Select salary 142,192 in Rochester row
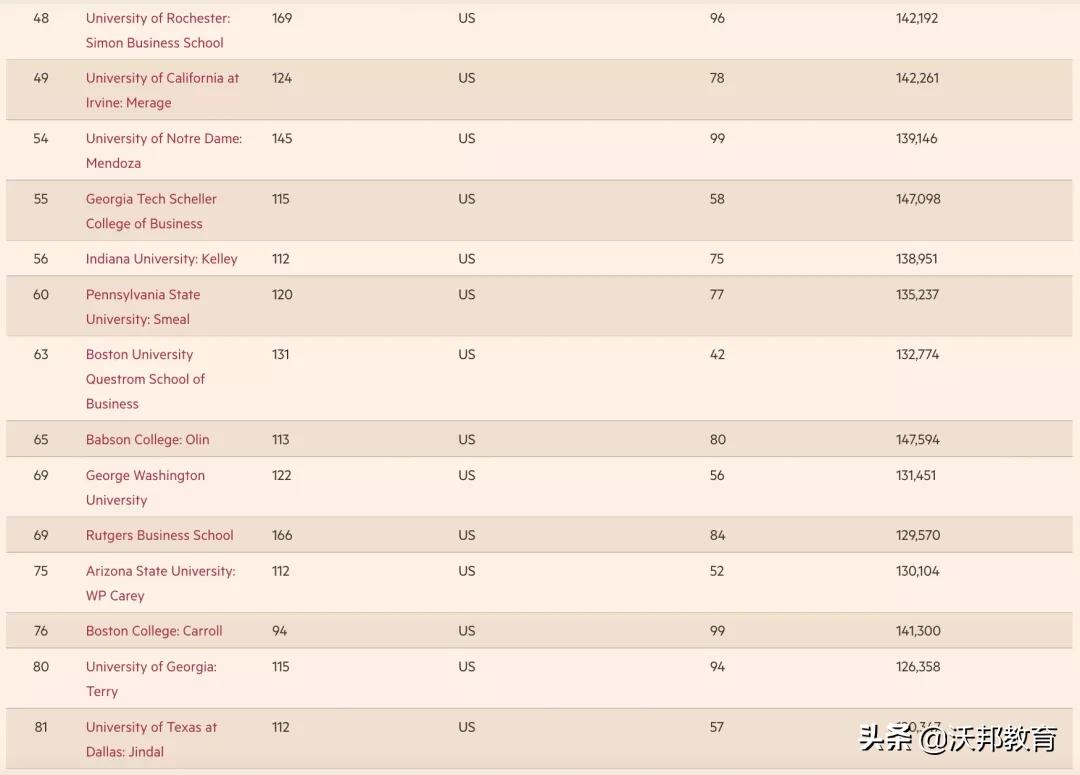This screenshot has width=1080, height=775. (917, 19)
